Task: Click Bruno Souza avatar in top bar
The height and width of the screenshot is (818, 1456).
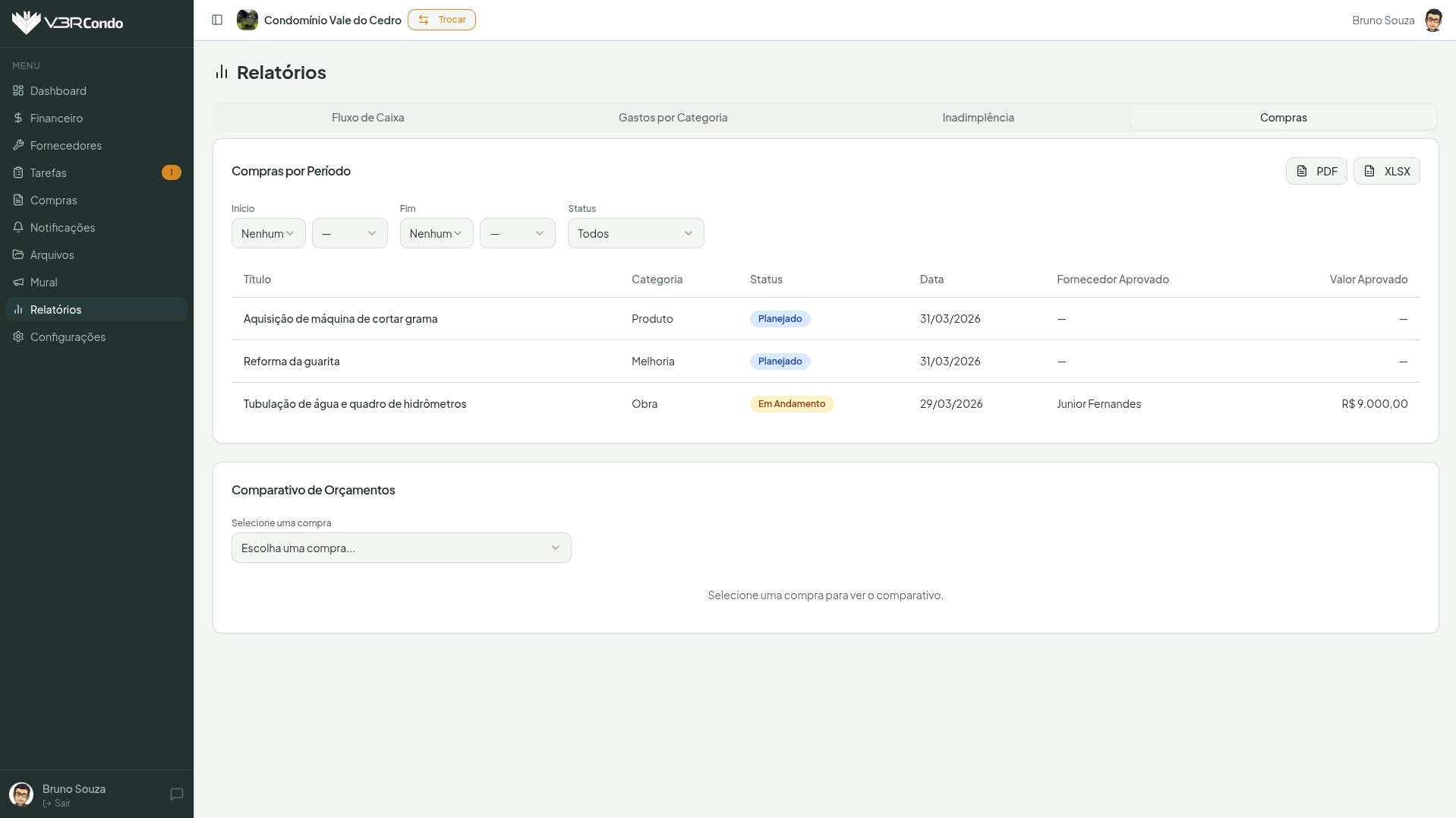Action: pyautogui.click(x=1432, y=21)
